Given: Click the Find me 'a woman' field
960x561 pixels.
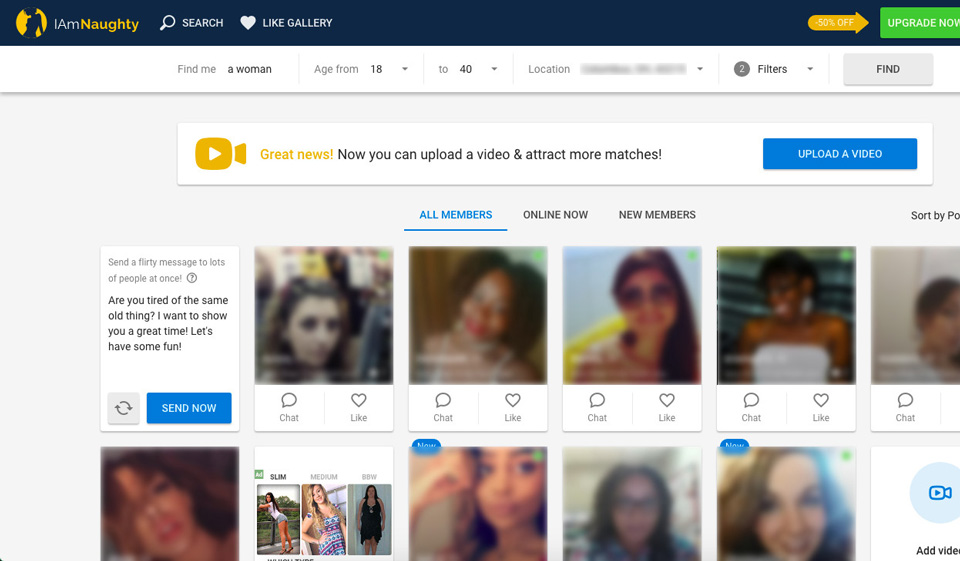Looking at the screenshot, I should point(250,69).
